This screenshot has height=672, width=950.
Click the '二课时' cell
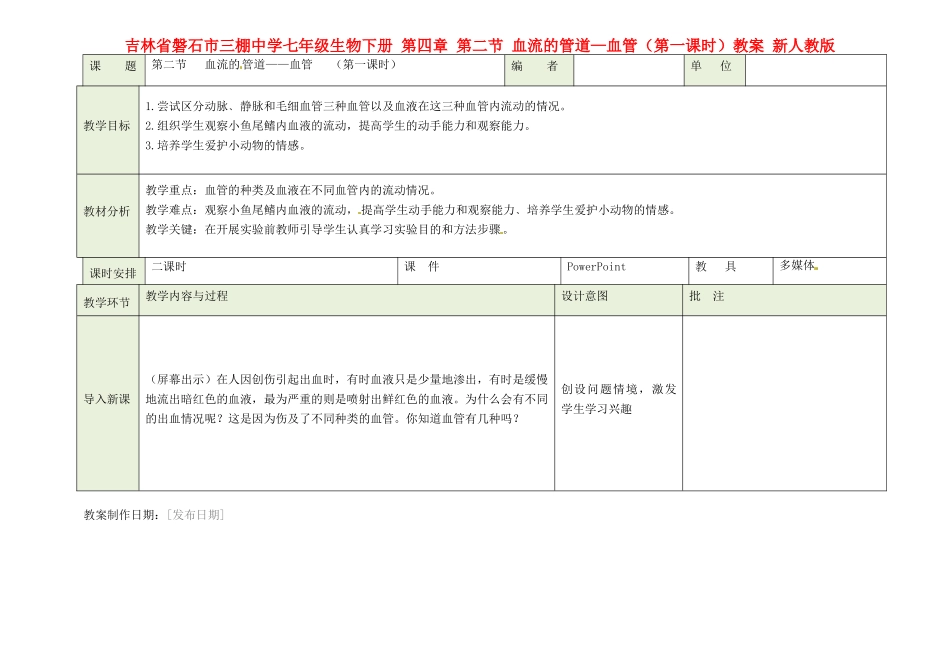pyautogui.click(x=271, y=271)
